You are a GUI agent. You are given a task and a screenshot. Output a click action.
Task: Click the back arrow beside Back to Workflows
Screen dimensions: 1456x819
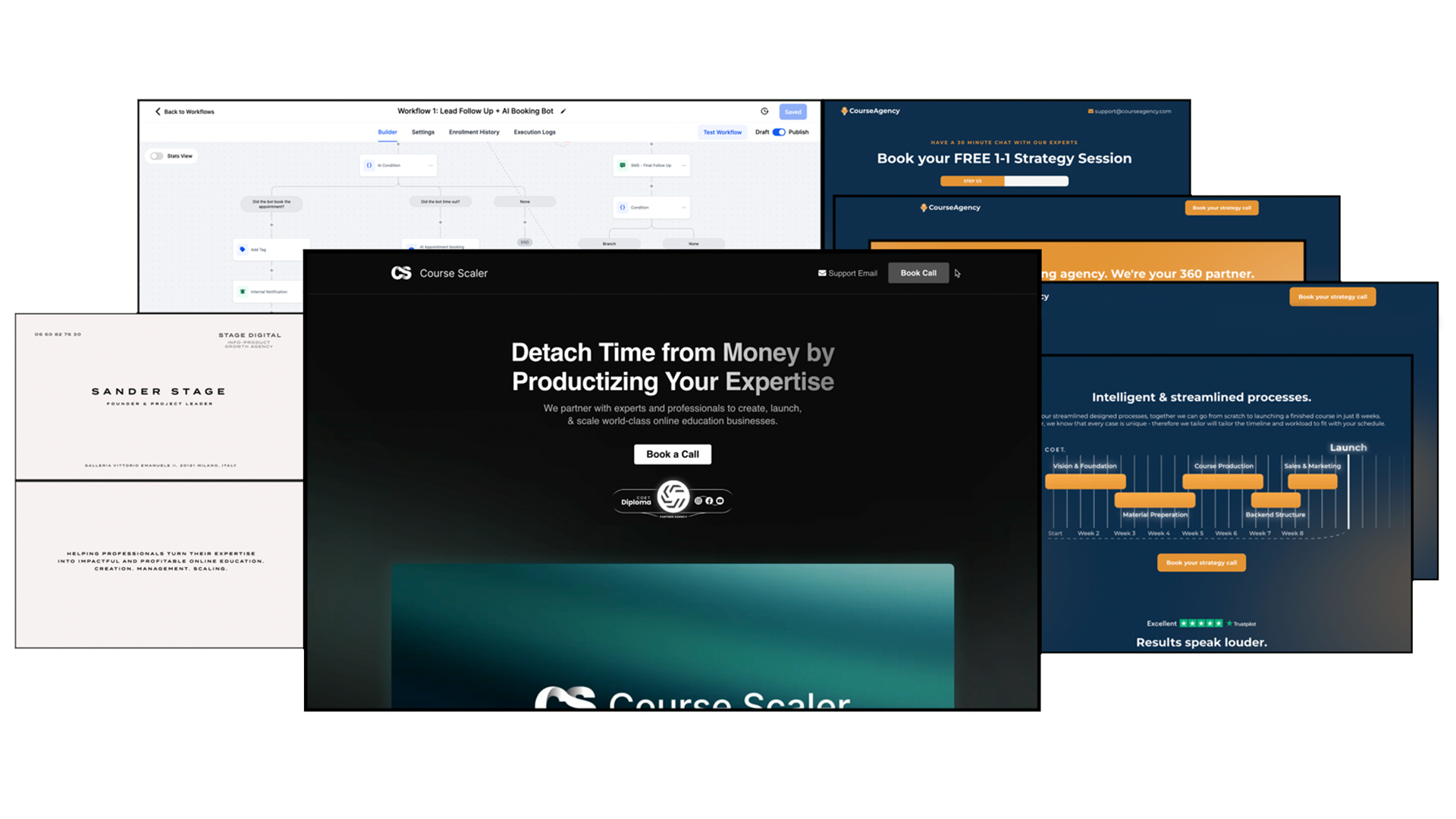[158, 111]
